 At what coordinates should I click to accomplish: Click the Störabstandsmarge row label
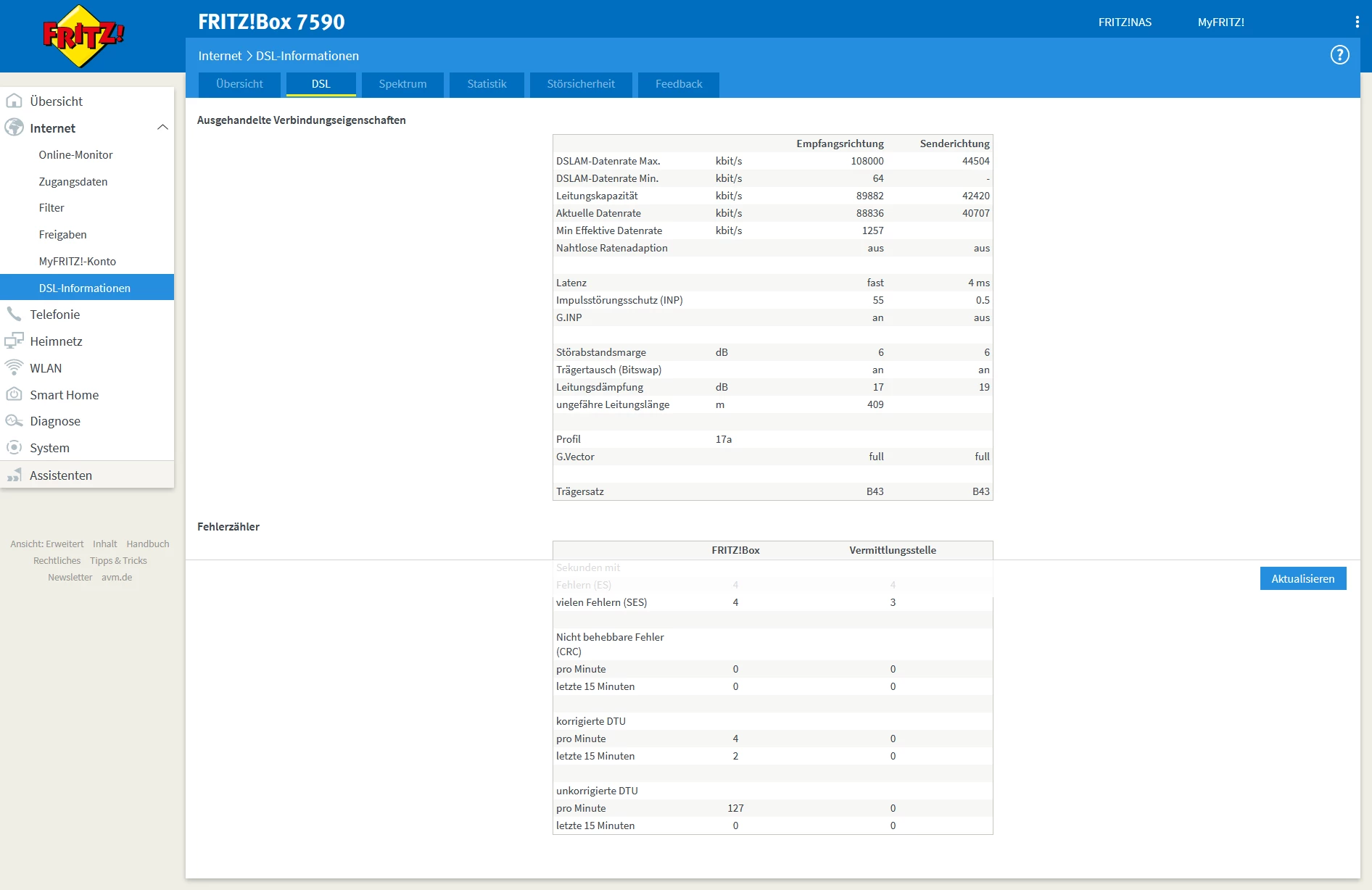click(x=601, y=352)
